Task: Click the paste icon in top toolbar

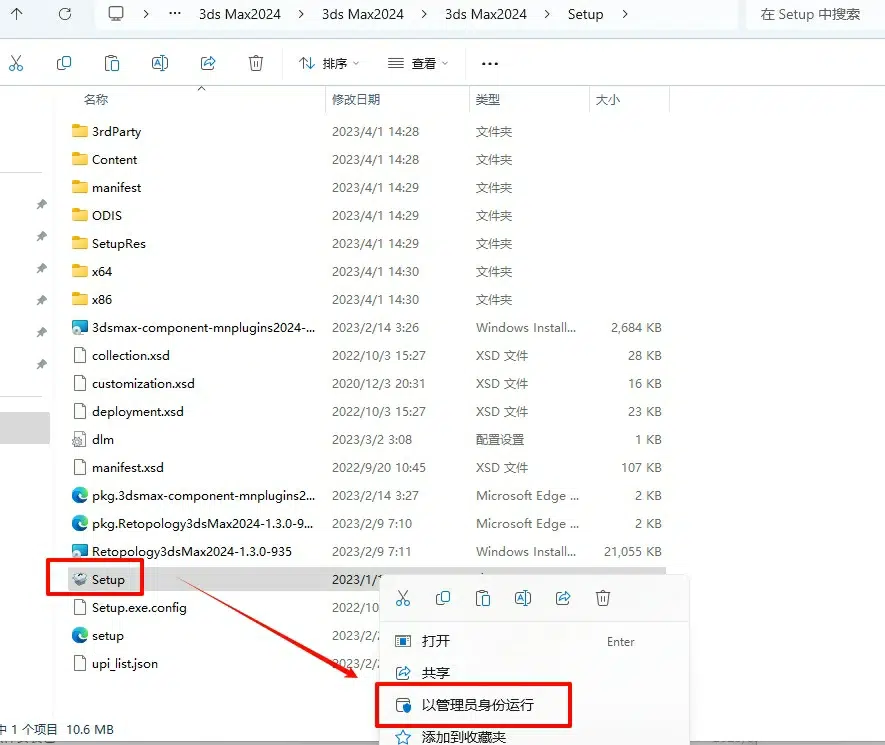Action: [x=112, y=63]
